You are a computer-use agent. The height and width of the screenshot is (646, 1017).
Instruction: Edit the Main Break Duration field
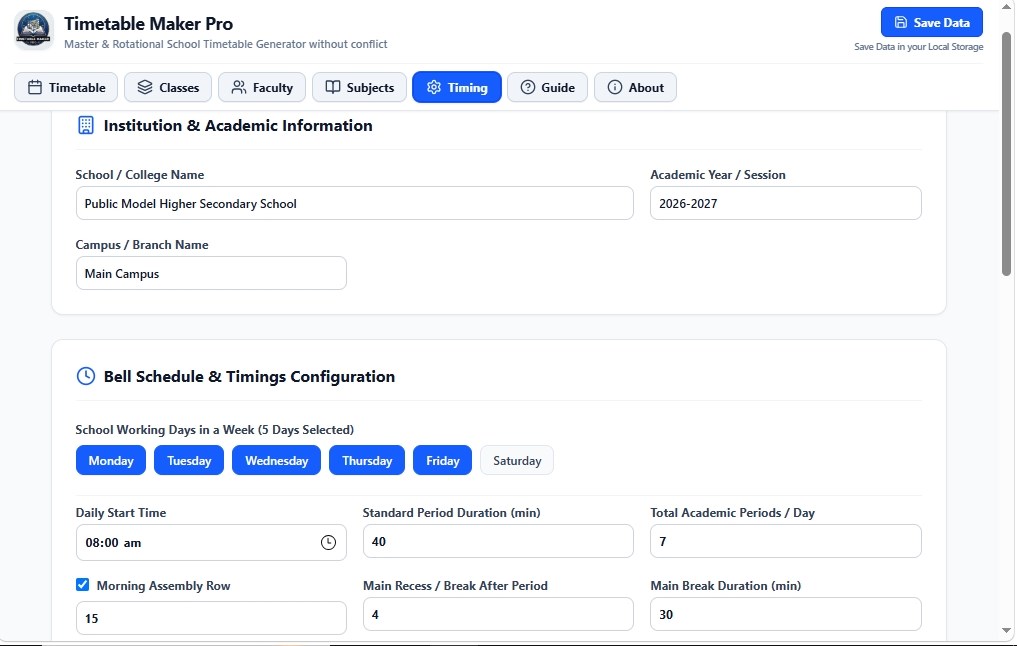pyautogui.click(x=785, y=614)
